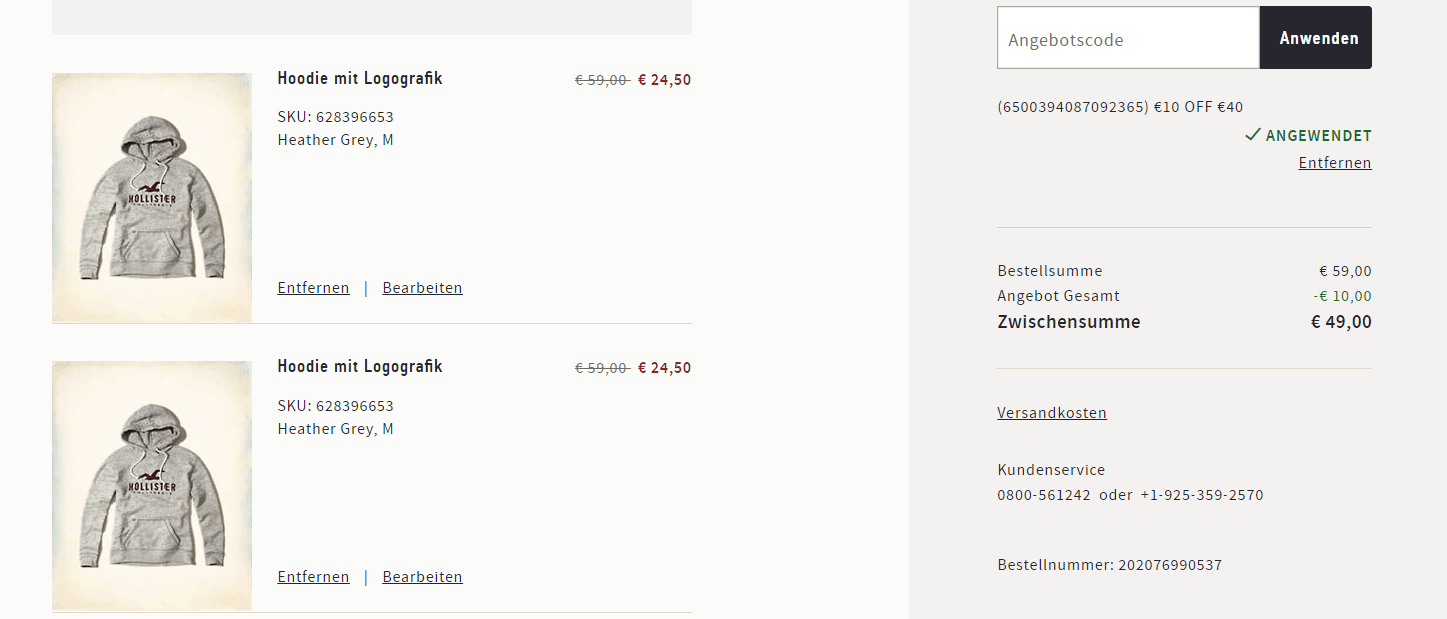Click the Kundenservice number 0800-561242
1447x619 pixels.
[x=1043, y=495]
